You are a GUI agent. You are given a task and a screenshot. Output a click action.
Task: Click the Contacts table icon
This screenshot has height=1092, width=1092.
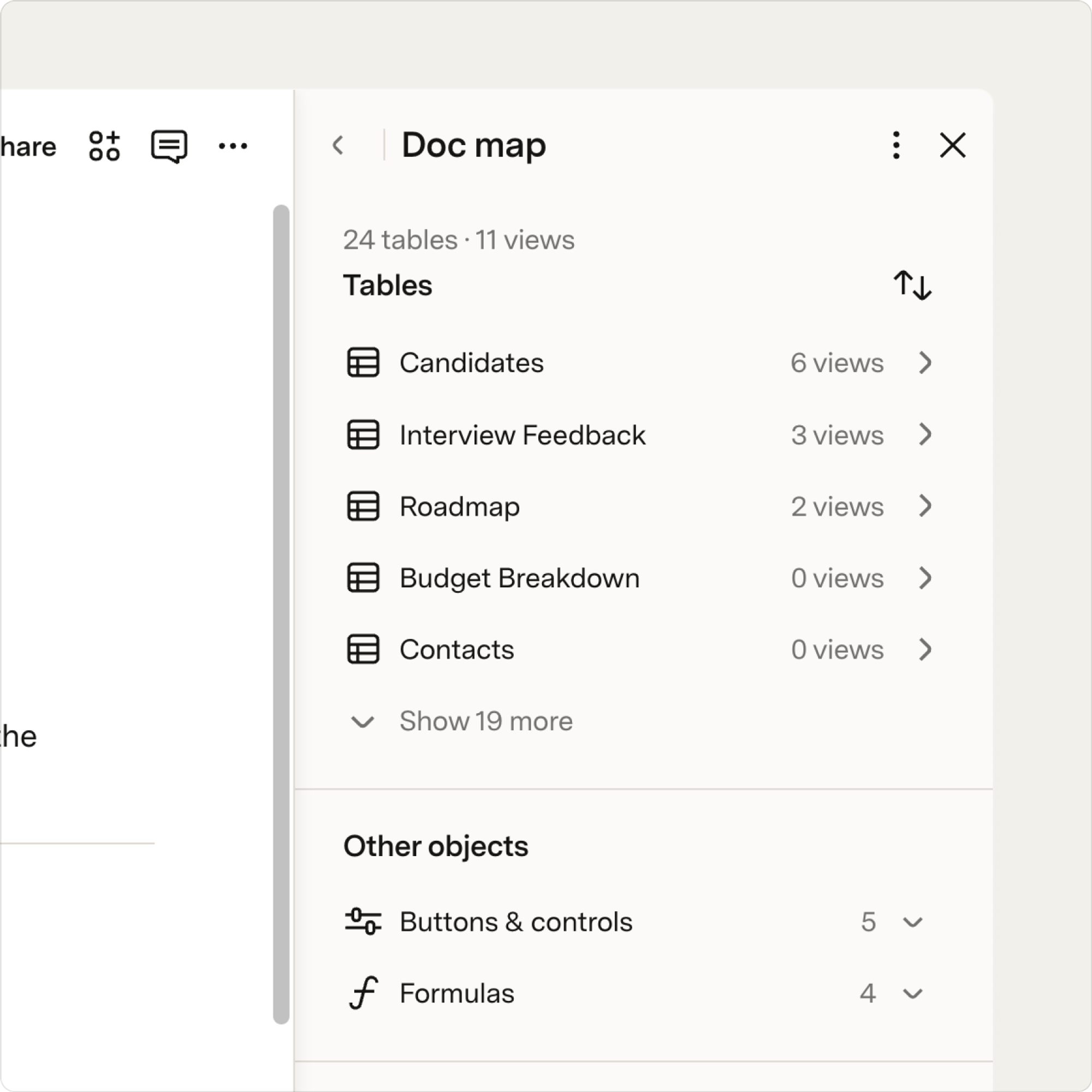coord(363,649)
